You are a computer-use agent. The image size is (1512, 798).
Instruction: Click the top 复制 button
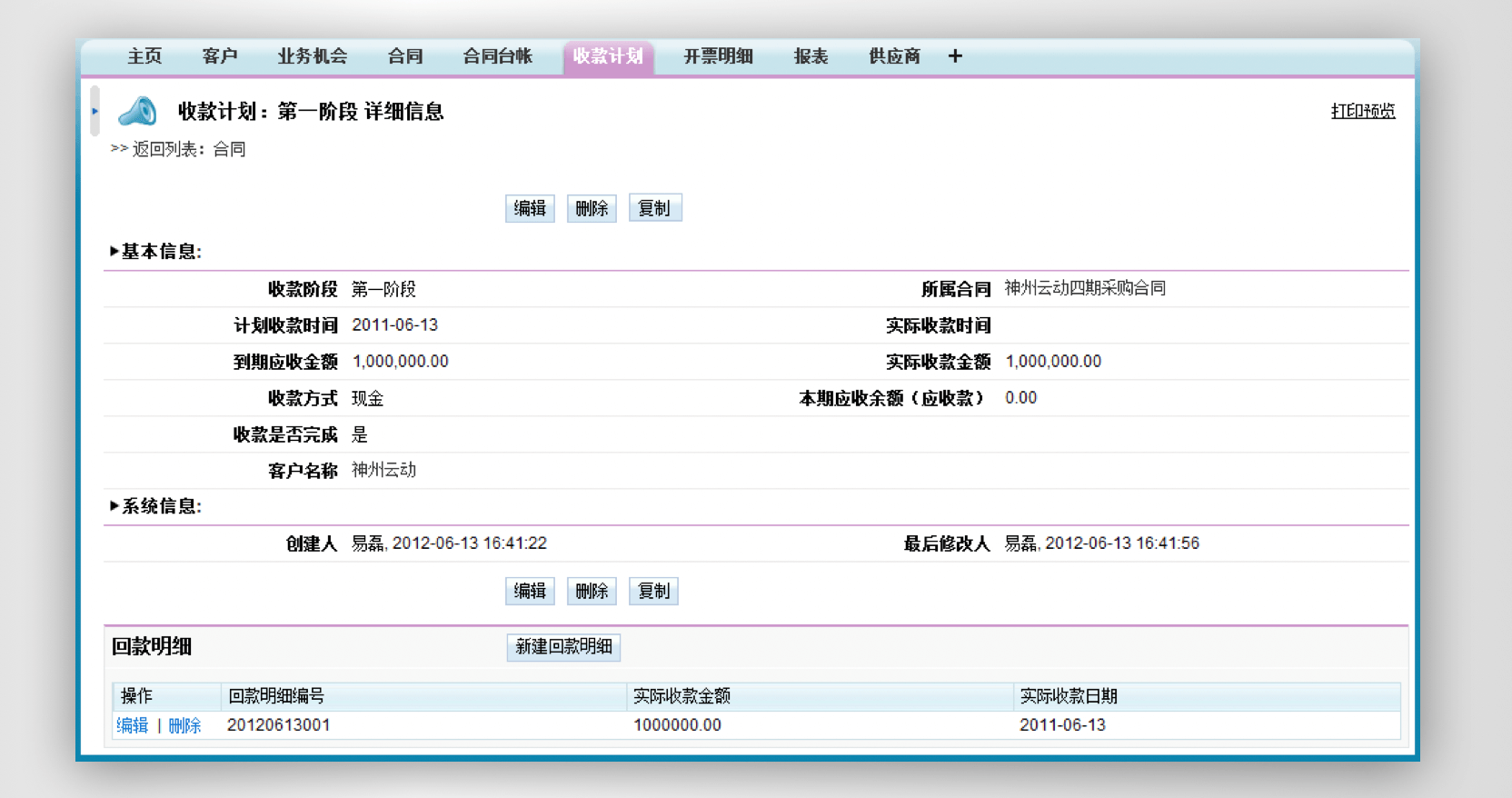click(x=654, y=208)
